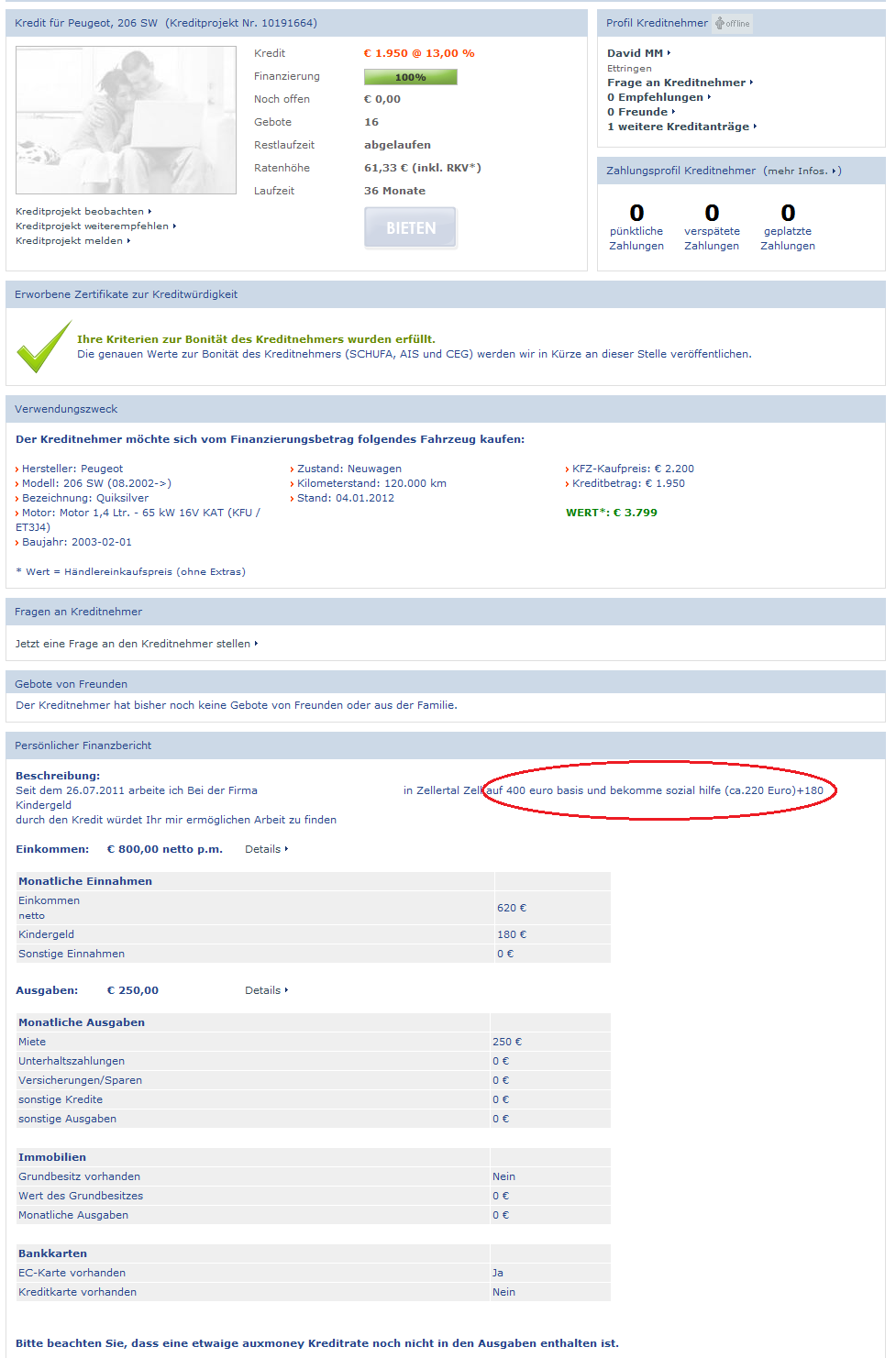The width and height of the screenshot is (896, 1358).
Task: Click the offline status icon beside Profil Kreditnehmer
Action: [x=732, y=24]
